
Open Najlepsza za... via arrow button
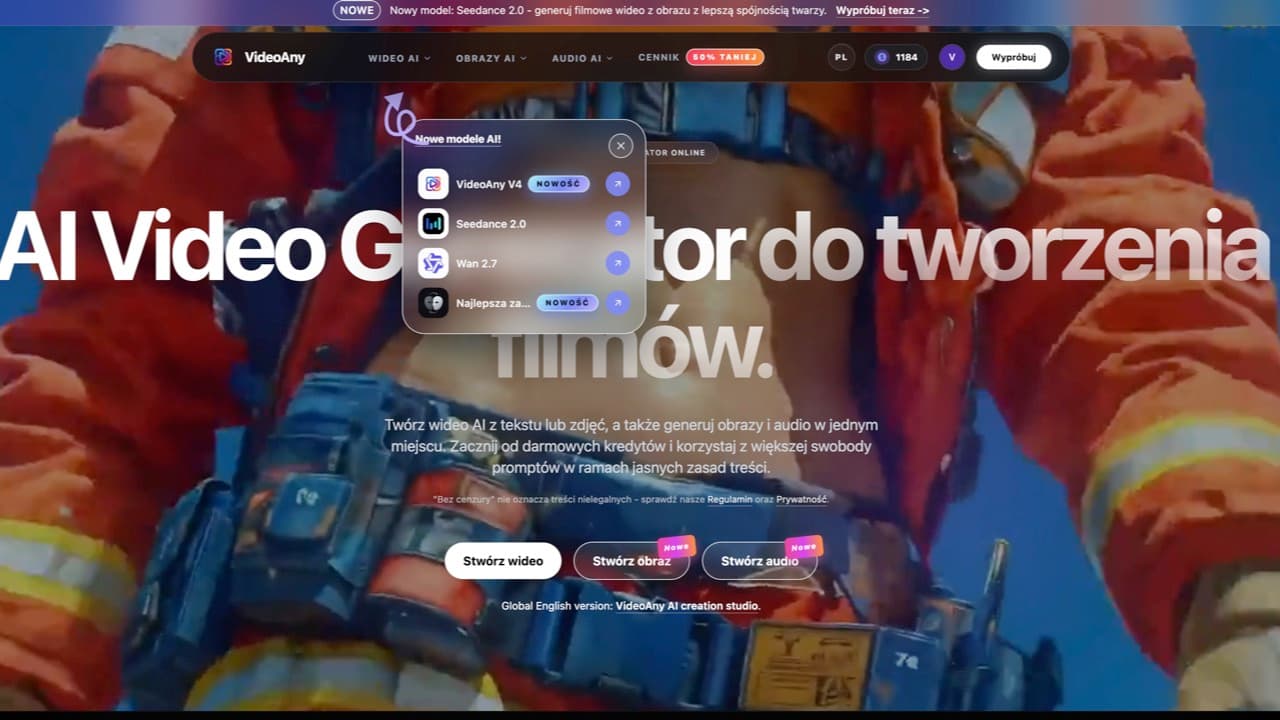[x=617, y=303]
